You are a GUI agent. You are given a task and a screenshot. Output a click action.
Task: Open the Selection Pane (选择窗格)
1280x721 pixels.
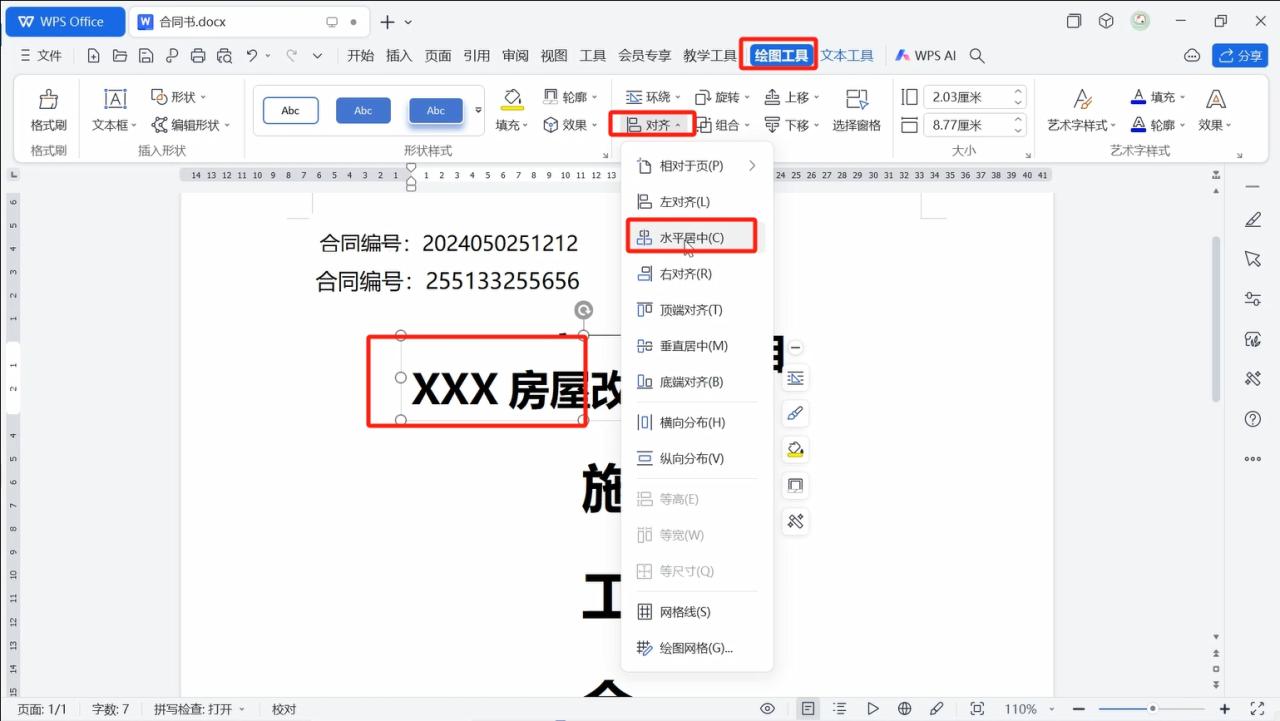point(857,110)
